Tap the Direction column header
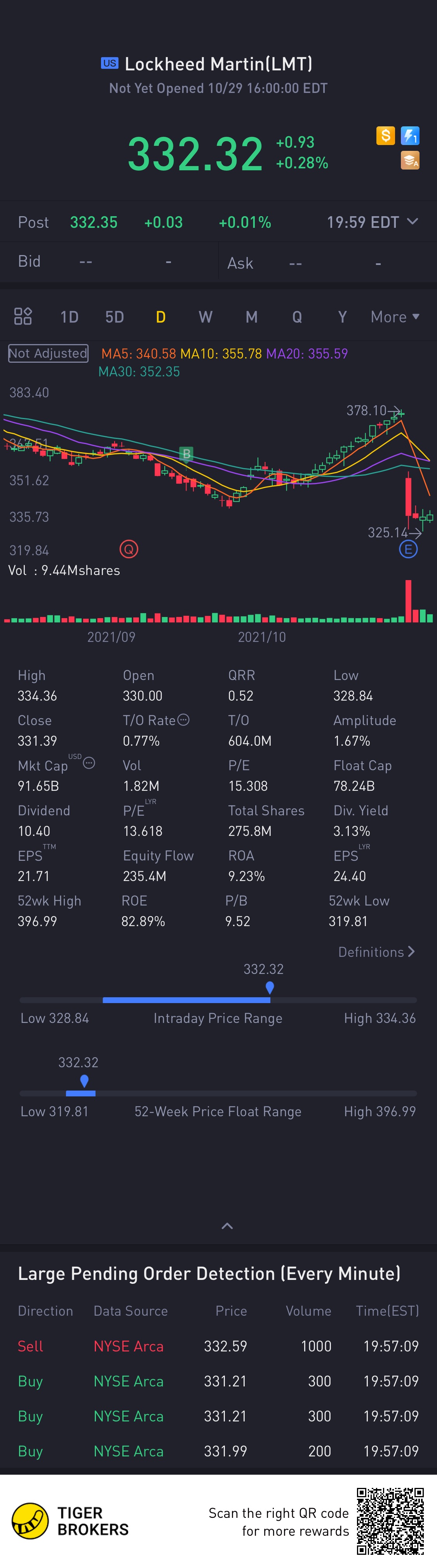Viewport: 437px width, 1568px height. [x=45, y=1311]
